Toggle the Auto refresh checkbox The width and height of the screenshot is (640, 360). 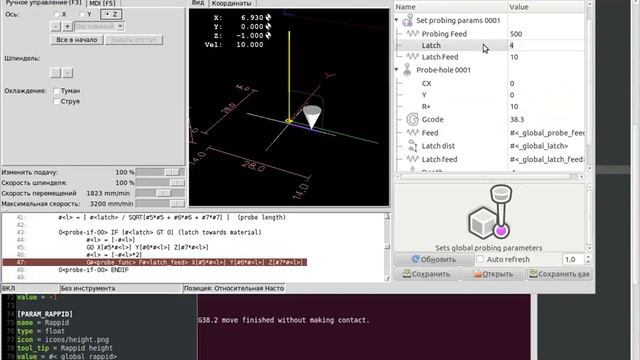tap(480, 259)
